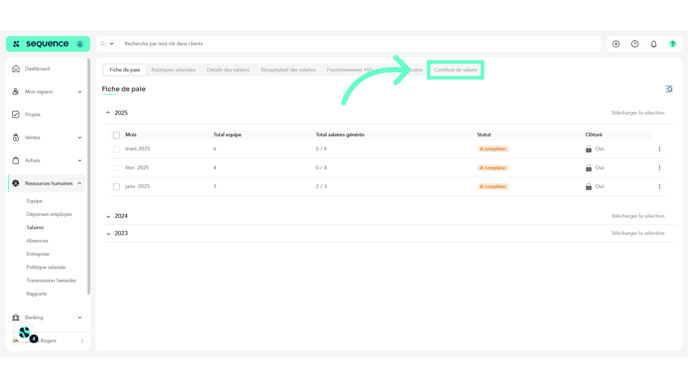Open the Certificat de salaire tab

[x=455, y=70]
